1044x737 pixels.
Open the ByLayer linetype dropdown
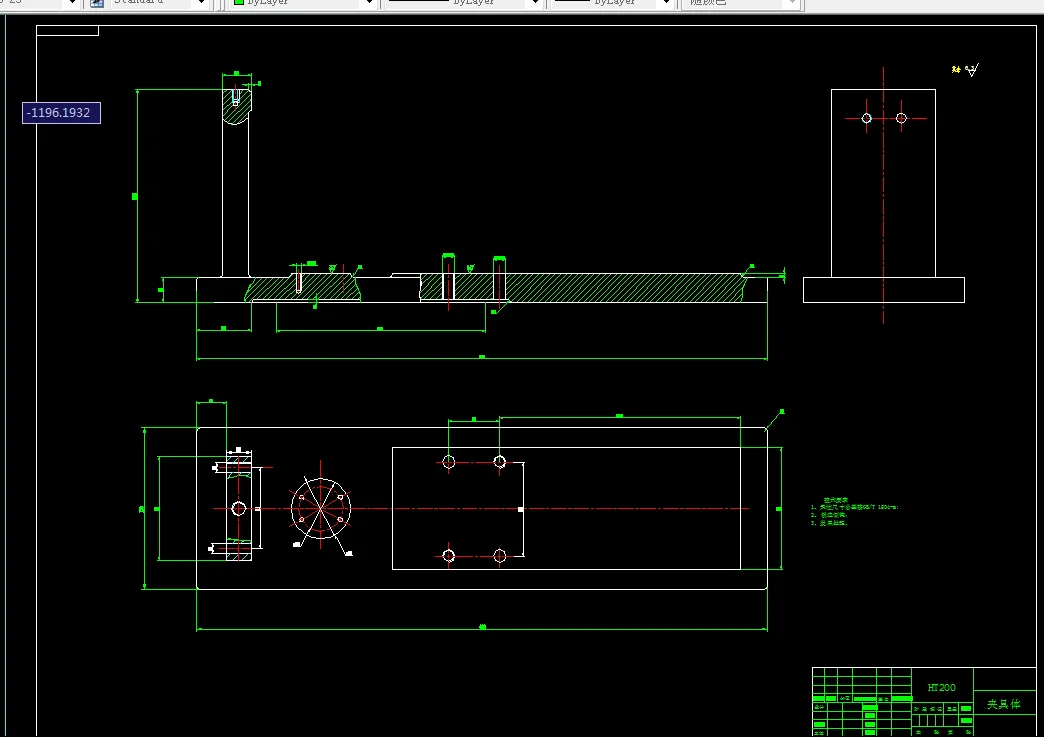[463, 4]
